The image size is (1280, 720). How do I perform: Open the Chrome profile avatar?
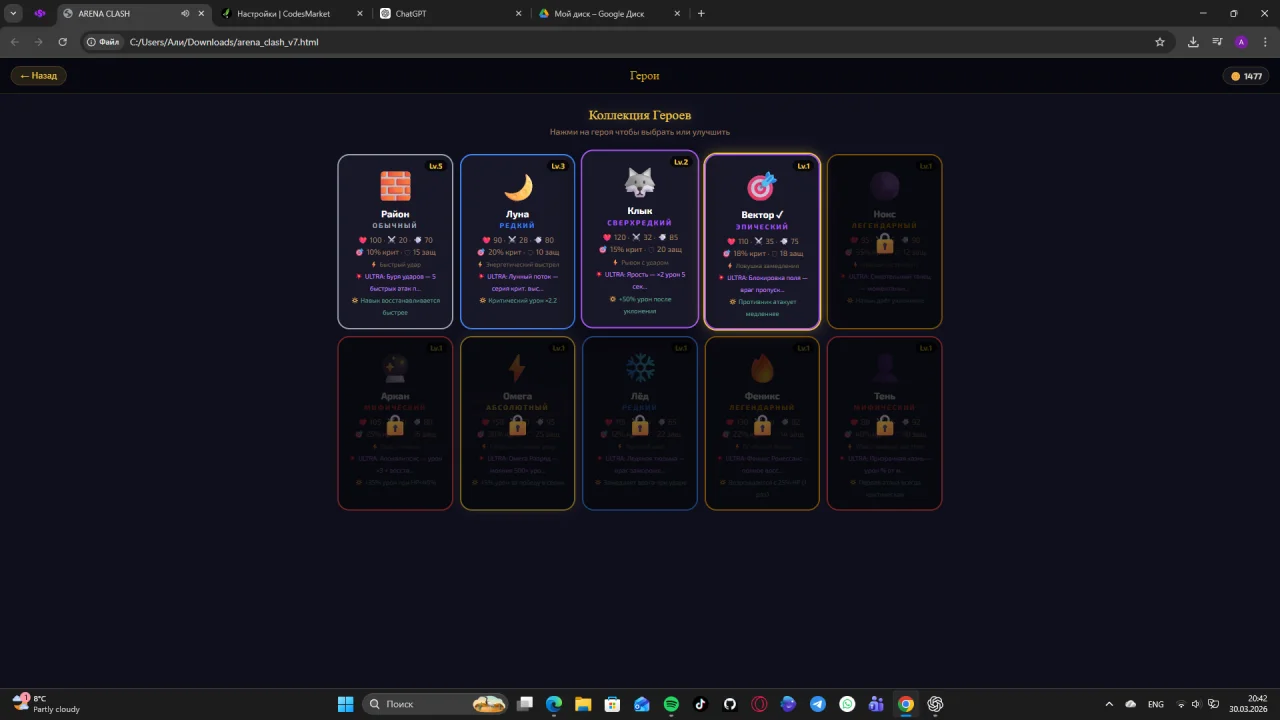tap(1241, 42)
